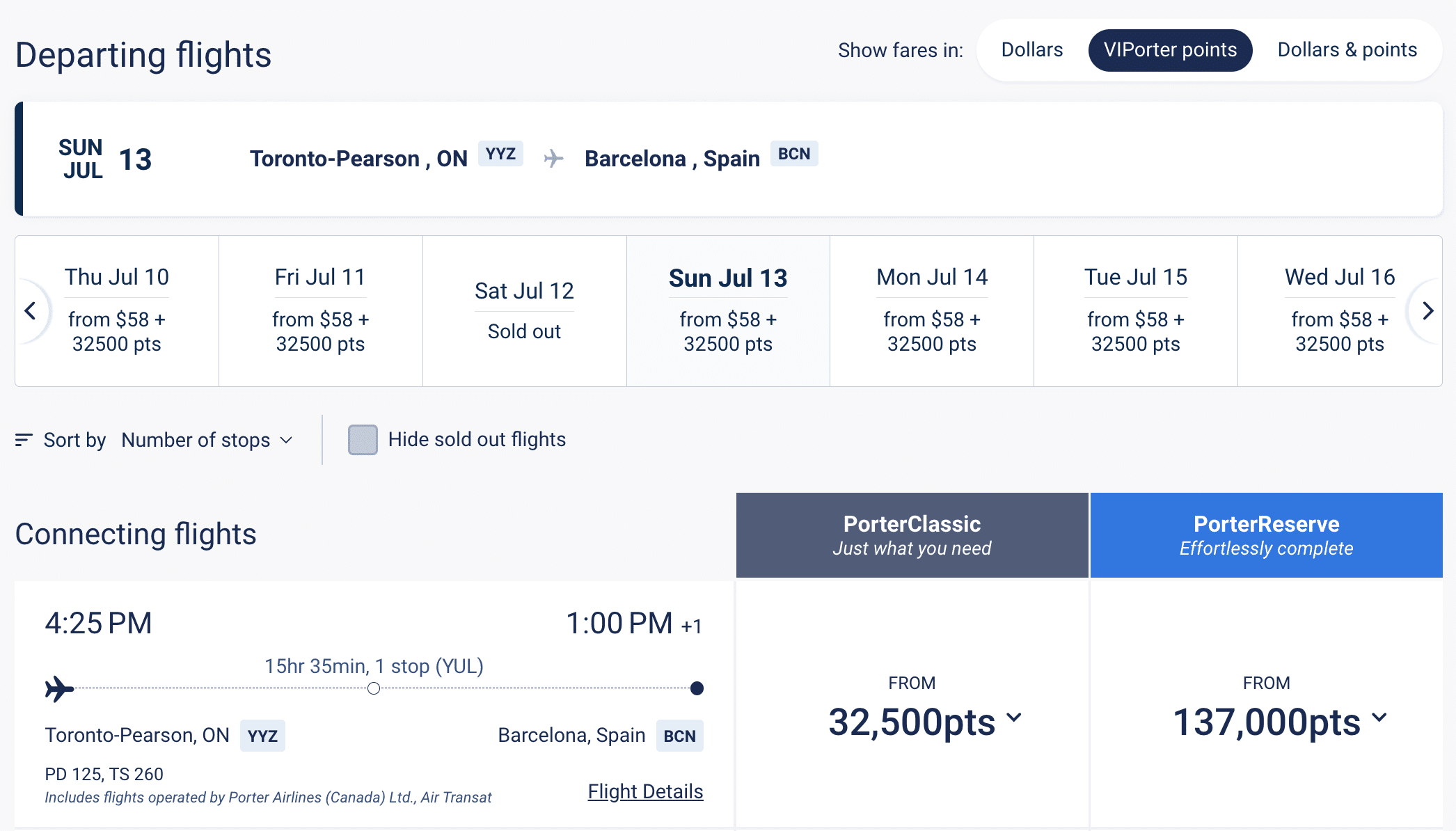Pick the Wed Jul 16 date tab

click(1339, 310)
